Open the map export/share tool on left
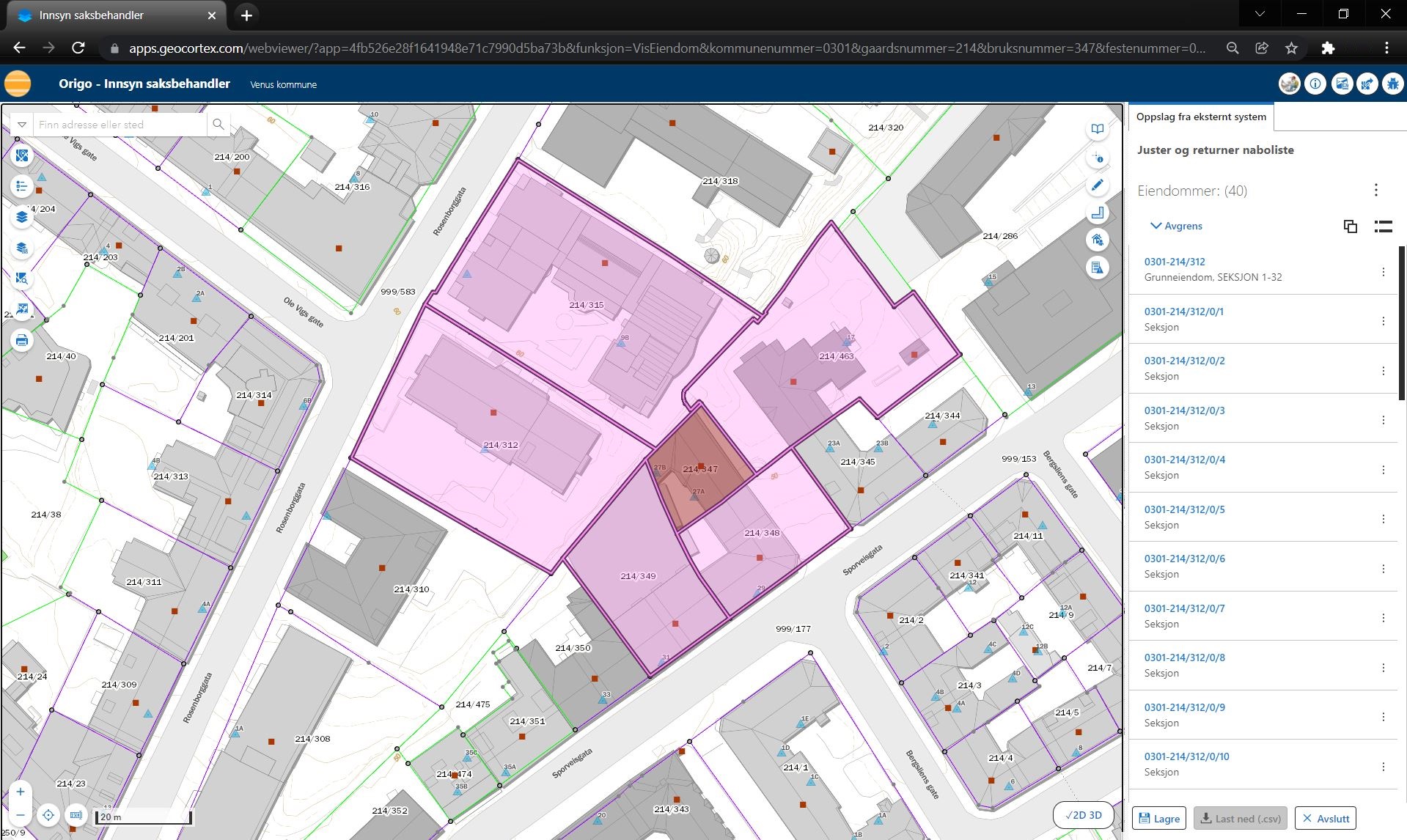Viewport: 1407px width, 840px height. (22, 309)
